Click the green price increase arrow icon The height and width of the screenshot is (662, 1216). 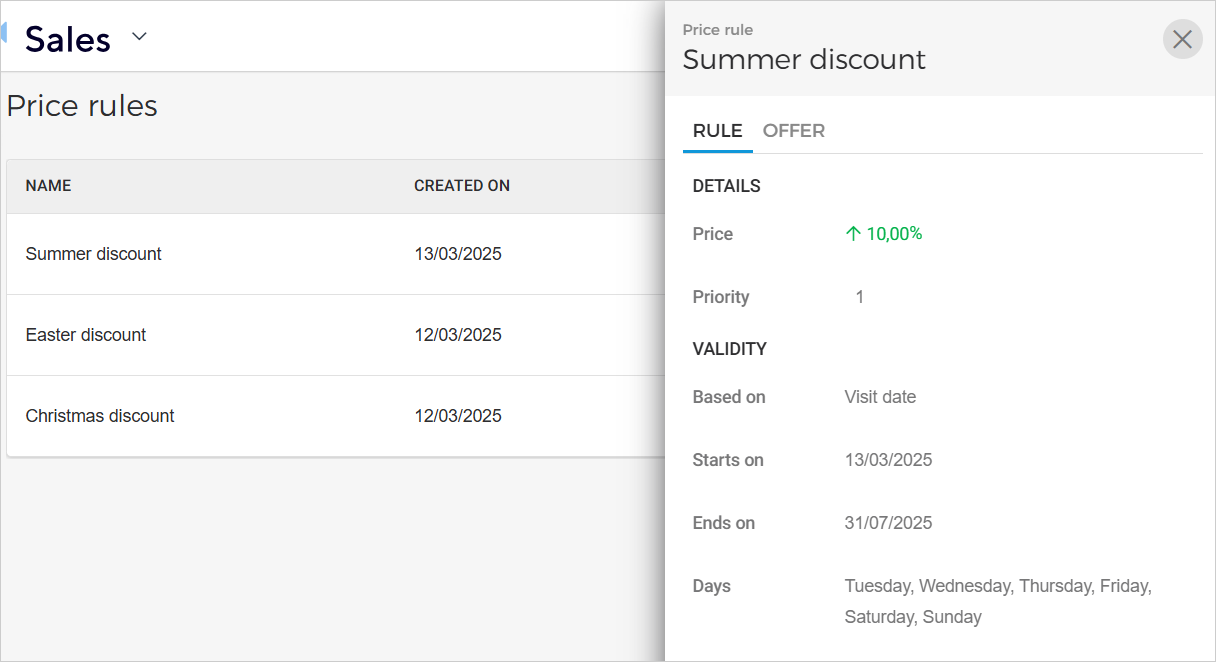pos(853,234)
